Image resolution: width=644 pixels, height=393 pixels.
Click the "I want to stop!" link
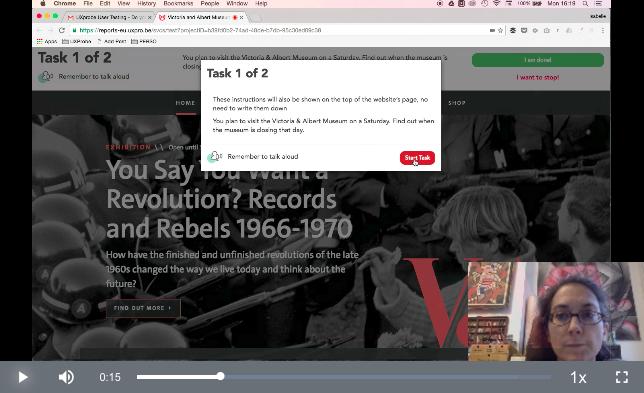click(x=538, y=77)
